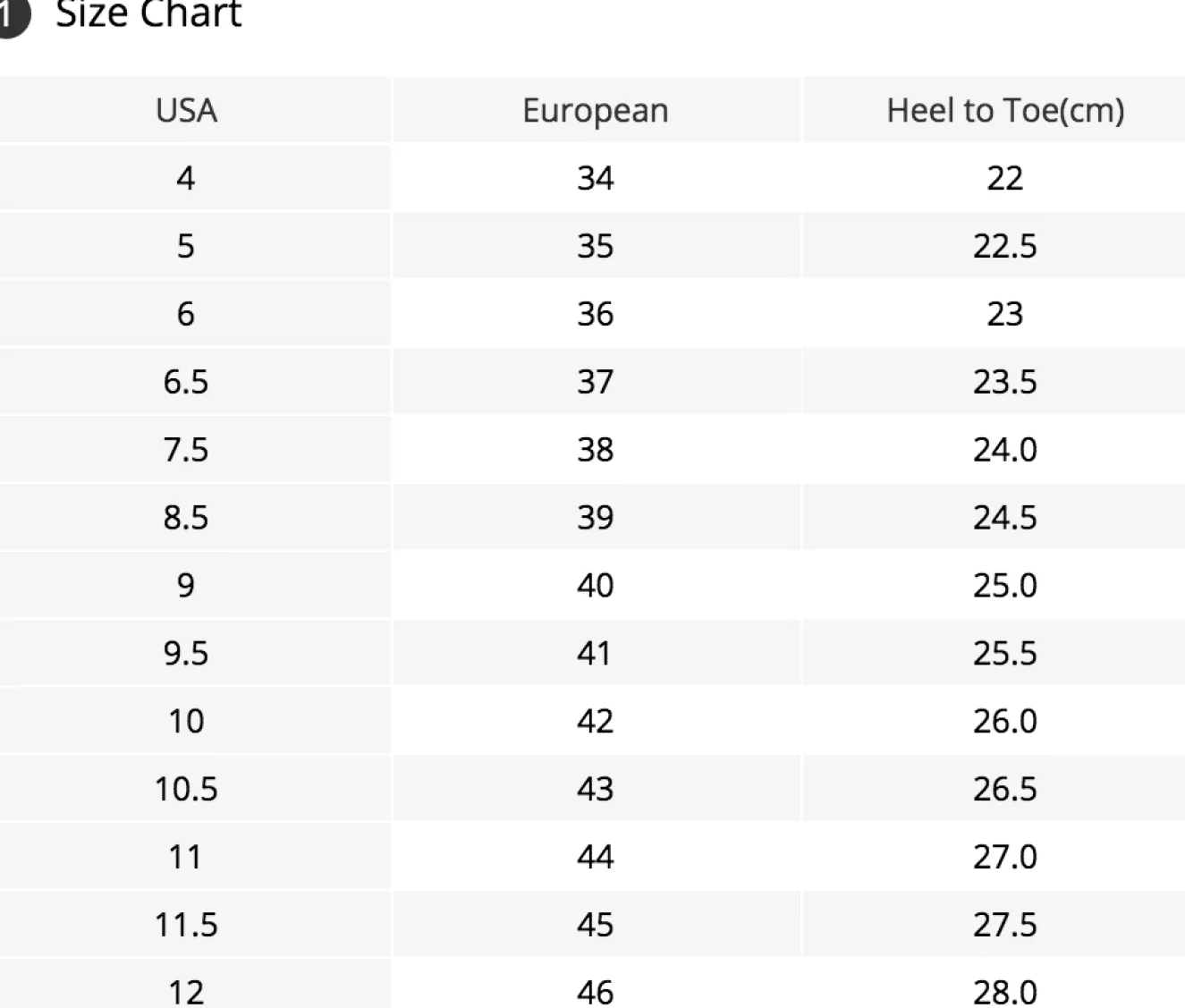Click European size 38 cell

(x=595, y=450)
